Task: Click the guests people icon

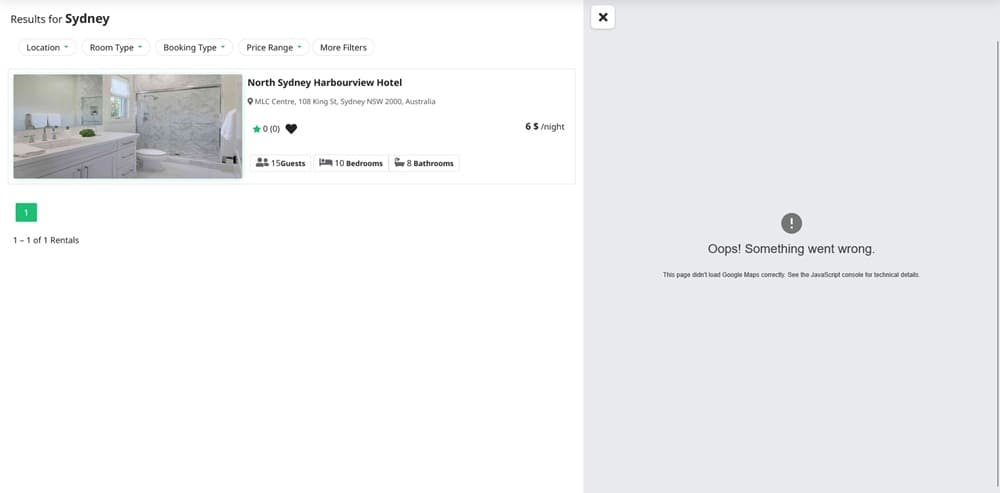Action: click(262, 162)
